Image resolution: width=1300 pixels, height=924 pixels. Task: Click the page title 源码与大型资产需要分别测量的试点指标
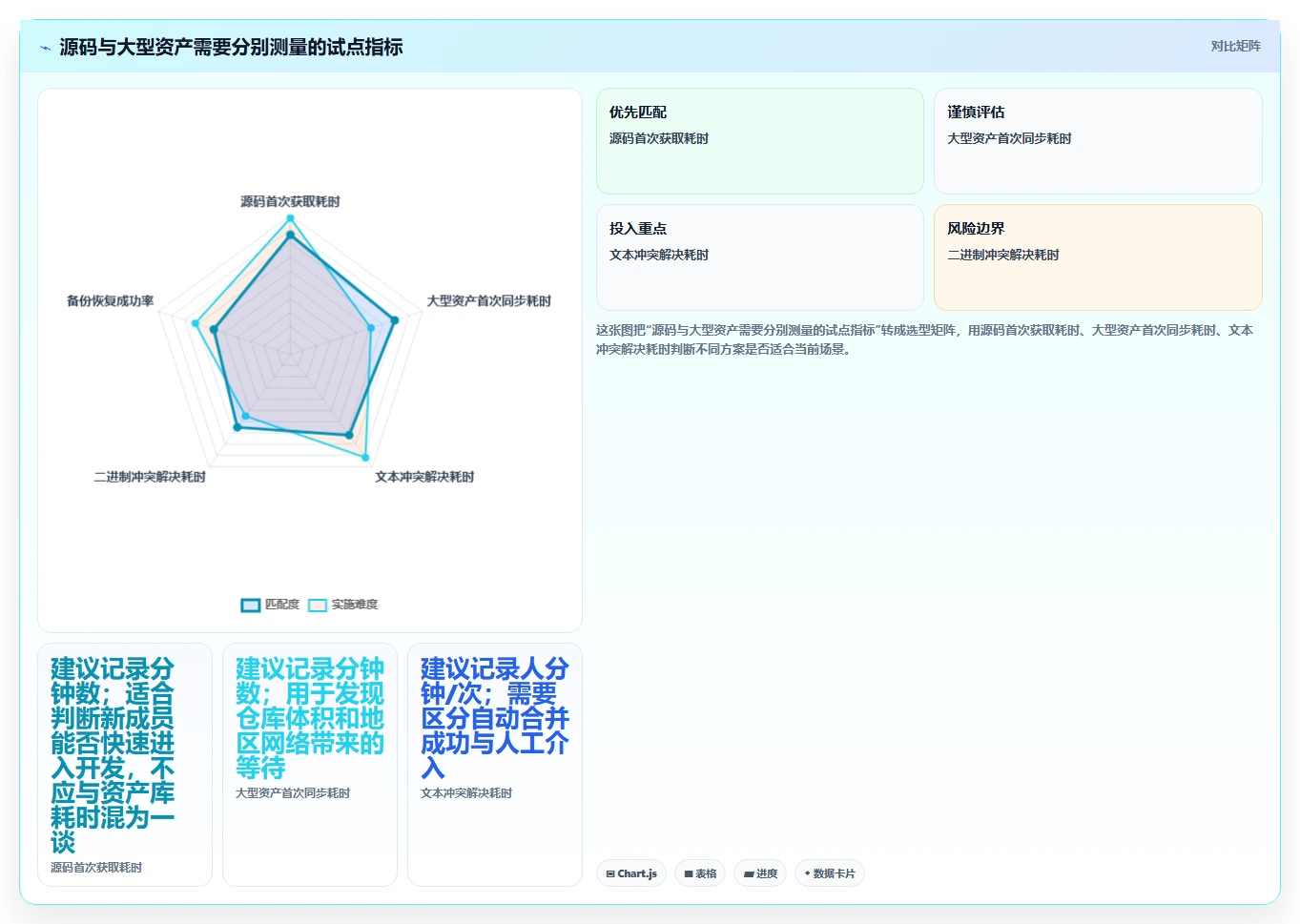(x=231, y=47)
